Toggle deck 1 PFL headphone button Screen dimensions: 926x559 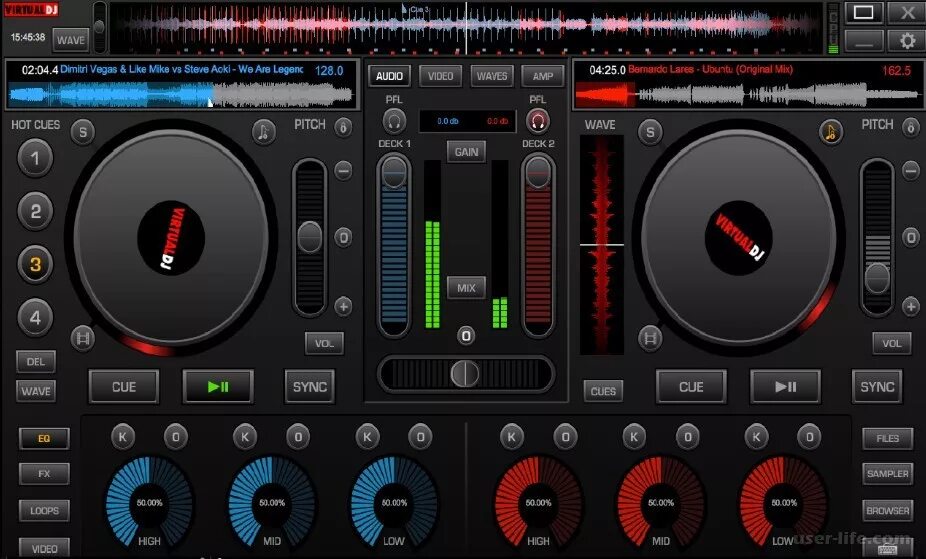(394, 122)
